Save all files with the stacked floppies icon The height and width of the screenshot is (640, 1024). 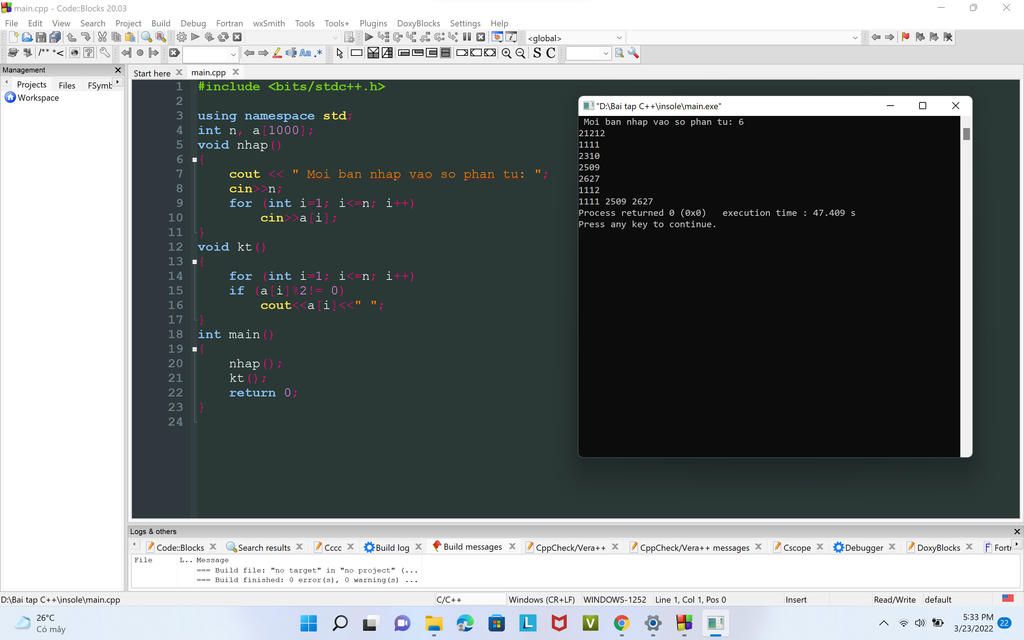click(55, 37)
